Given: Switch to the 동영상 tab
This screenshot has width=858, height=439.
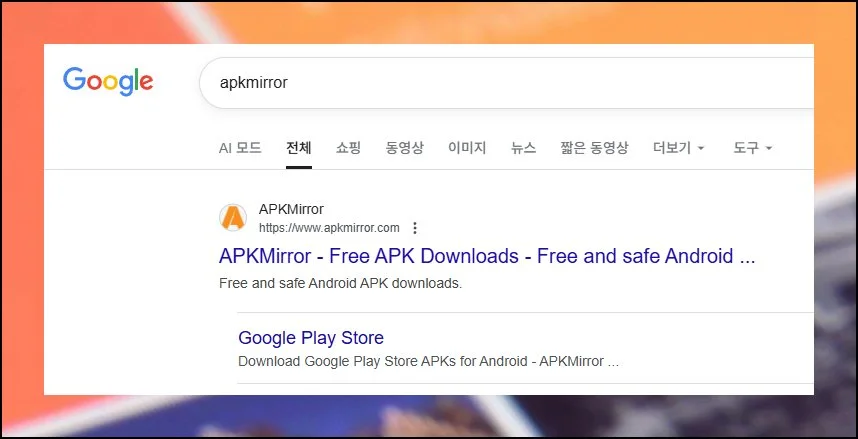Looking at the screenshot, I should point(404,148).
